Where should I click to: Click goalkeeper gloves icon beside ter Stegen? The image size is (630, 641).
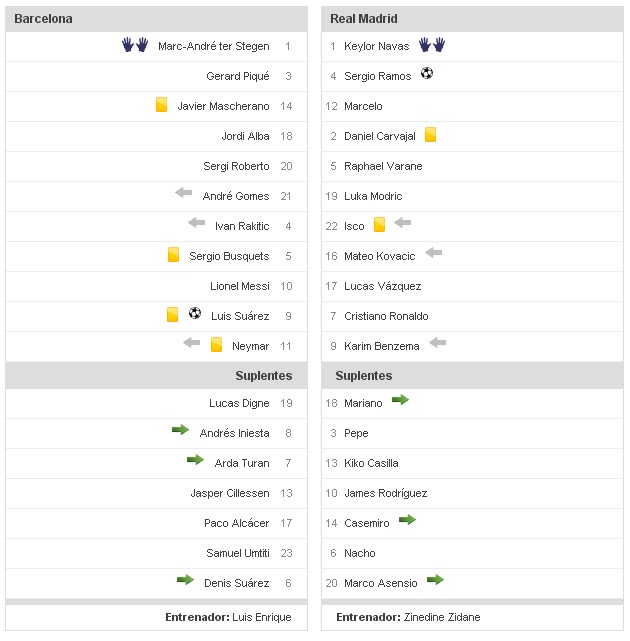tap(135, 45)
